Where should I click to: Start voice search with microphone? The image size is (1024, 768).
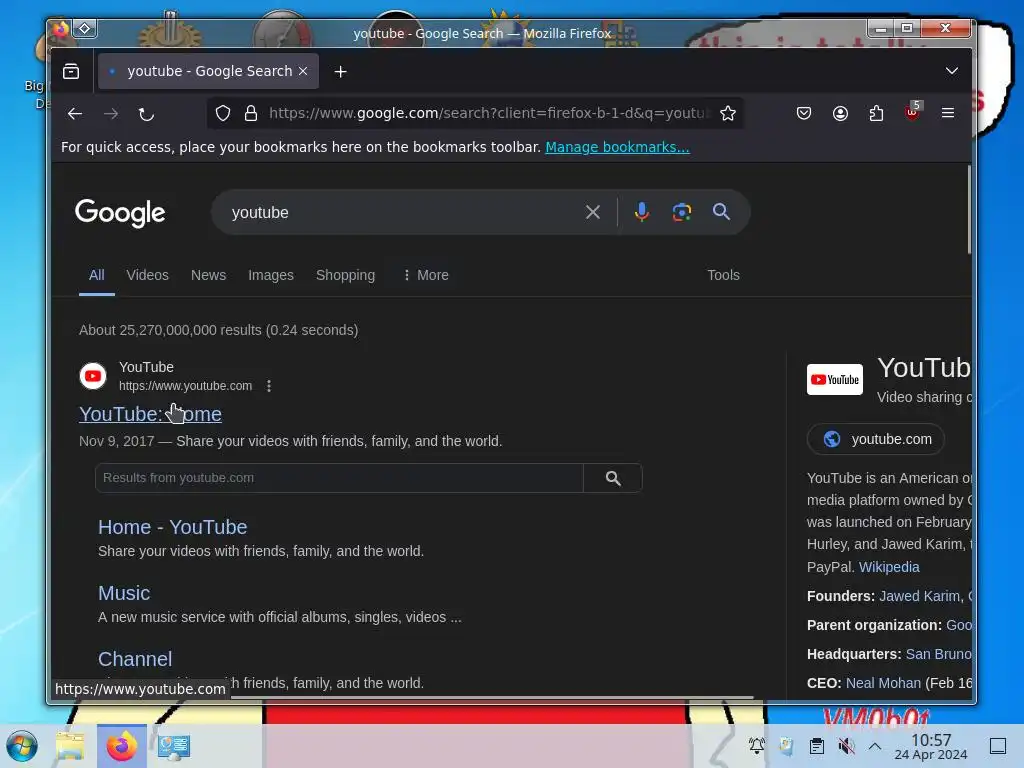click(641, 212)
